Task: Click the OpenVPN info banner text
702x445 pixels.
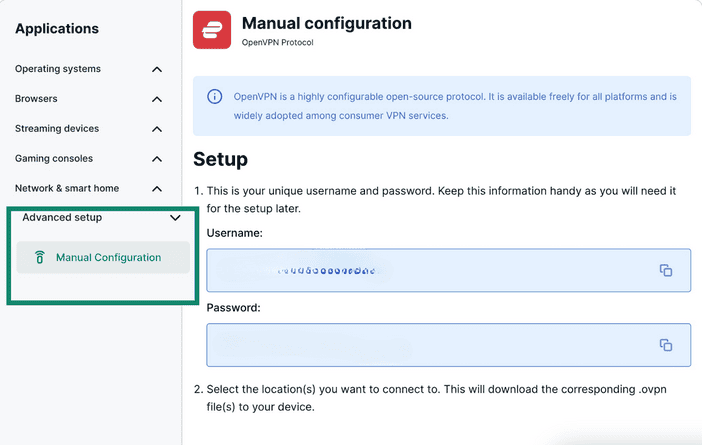Action: [455, 106]
